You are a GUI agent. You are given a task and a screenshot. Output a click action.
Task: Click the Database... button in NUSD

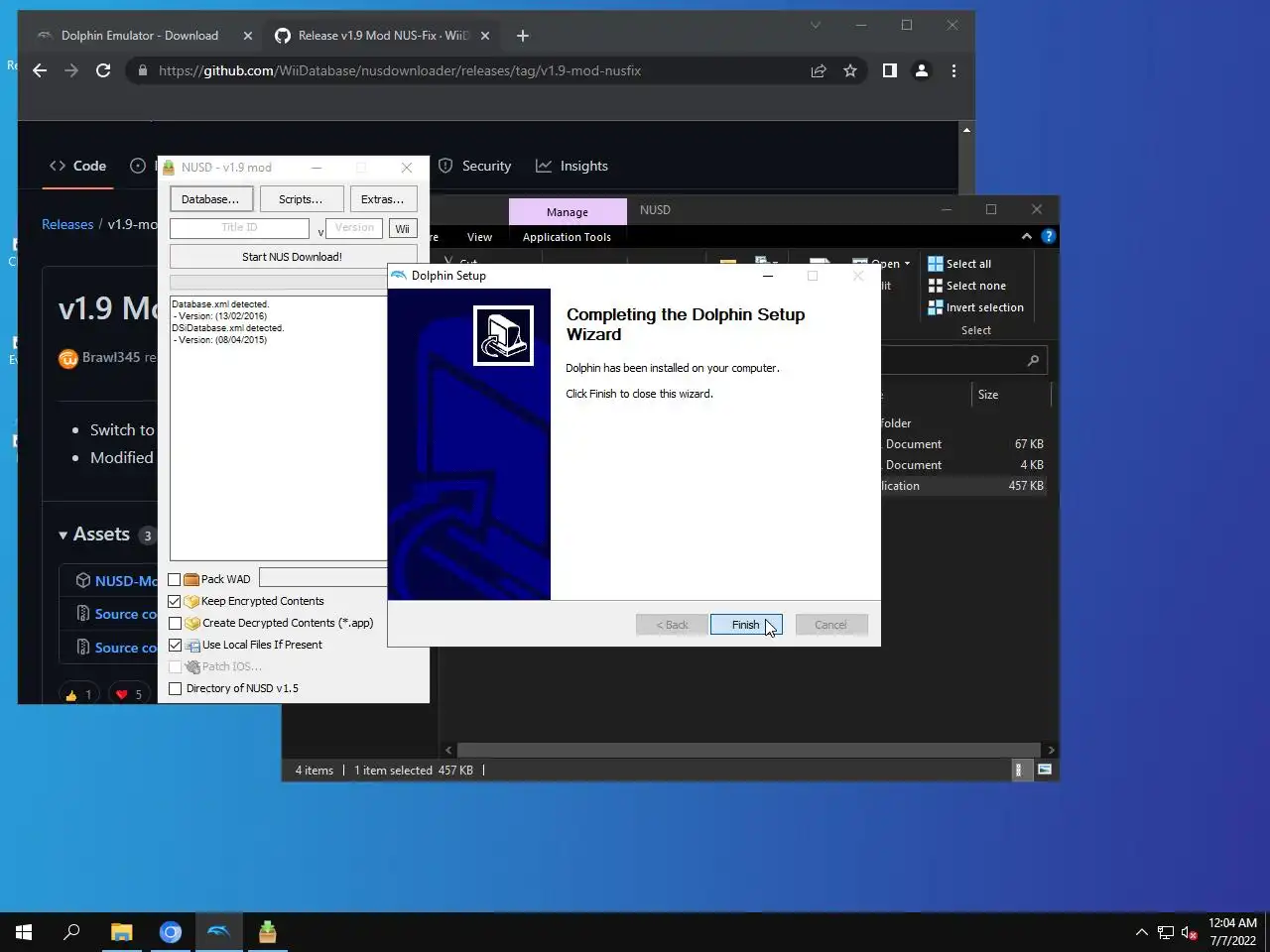pos(210,199)
